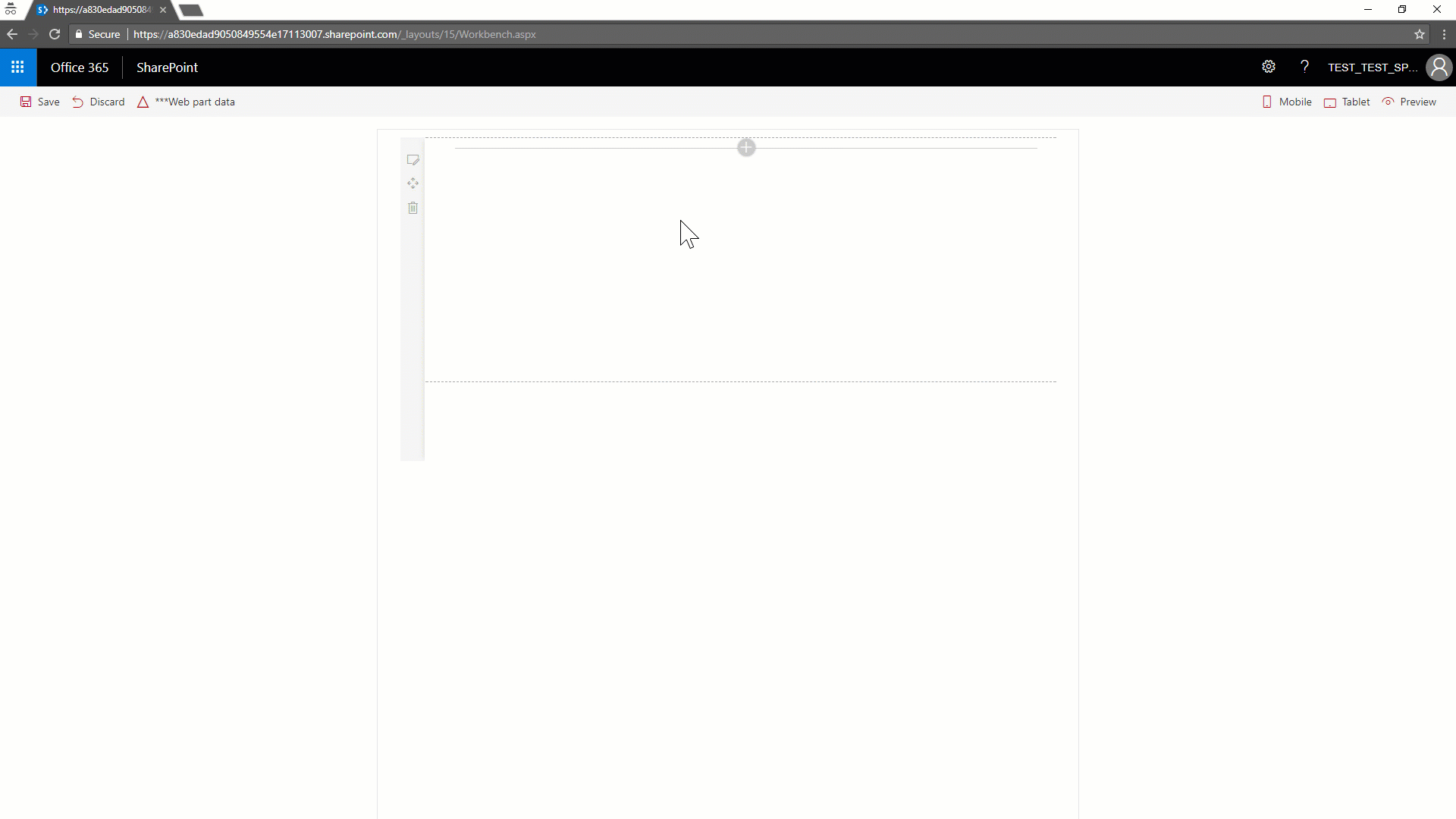The height and width of the screenshot is (819, 1456).
Task: Toggle Tablet view mode
Action: [1346, 101]
